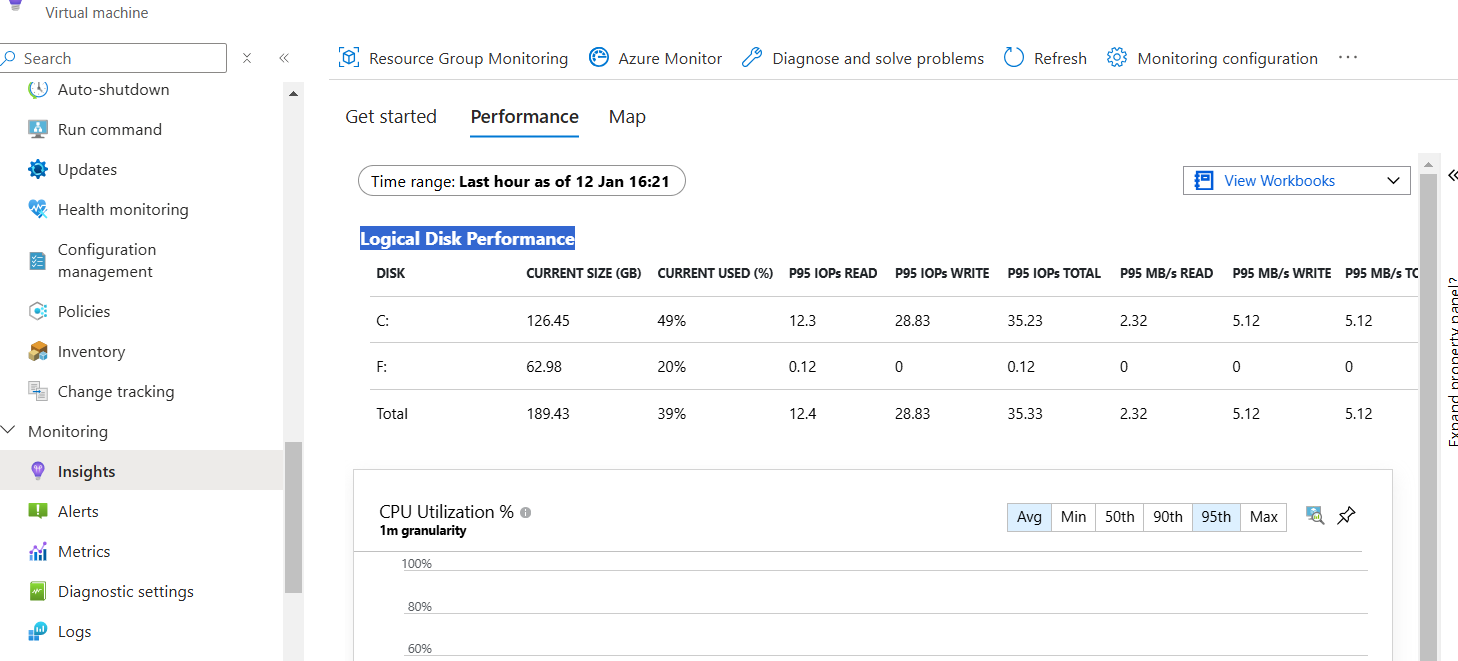Image resolution: width=1458 pixels, height=661 pixels.
Task: Click the Inventory box icon
Action: point(38,351)
